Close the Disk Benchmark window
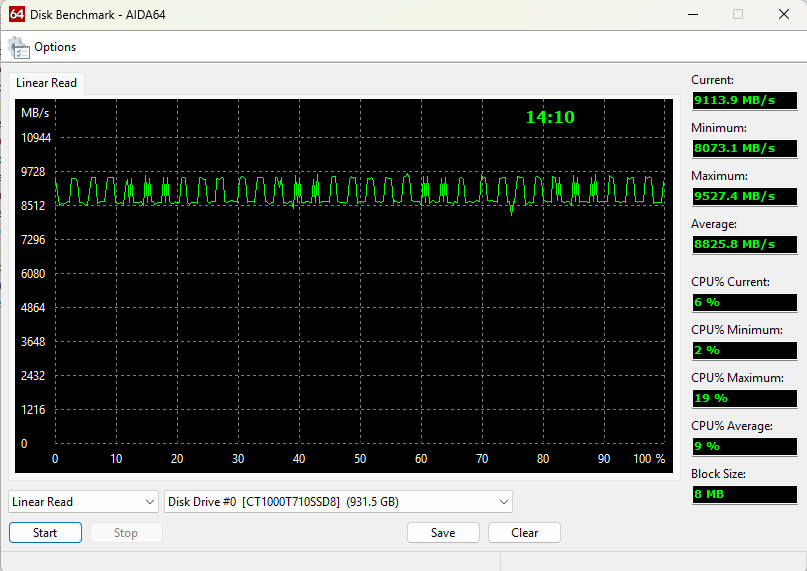The height and width of the screenshot is (571, 807). tap(783, 14)
